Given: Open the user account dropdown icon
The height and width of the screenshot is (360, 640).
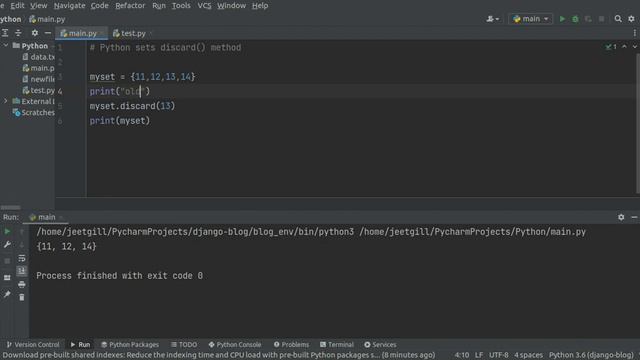Looking at the screenshot, I should click(492, 19).
